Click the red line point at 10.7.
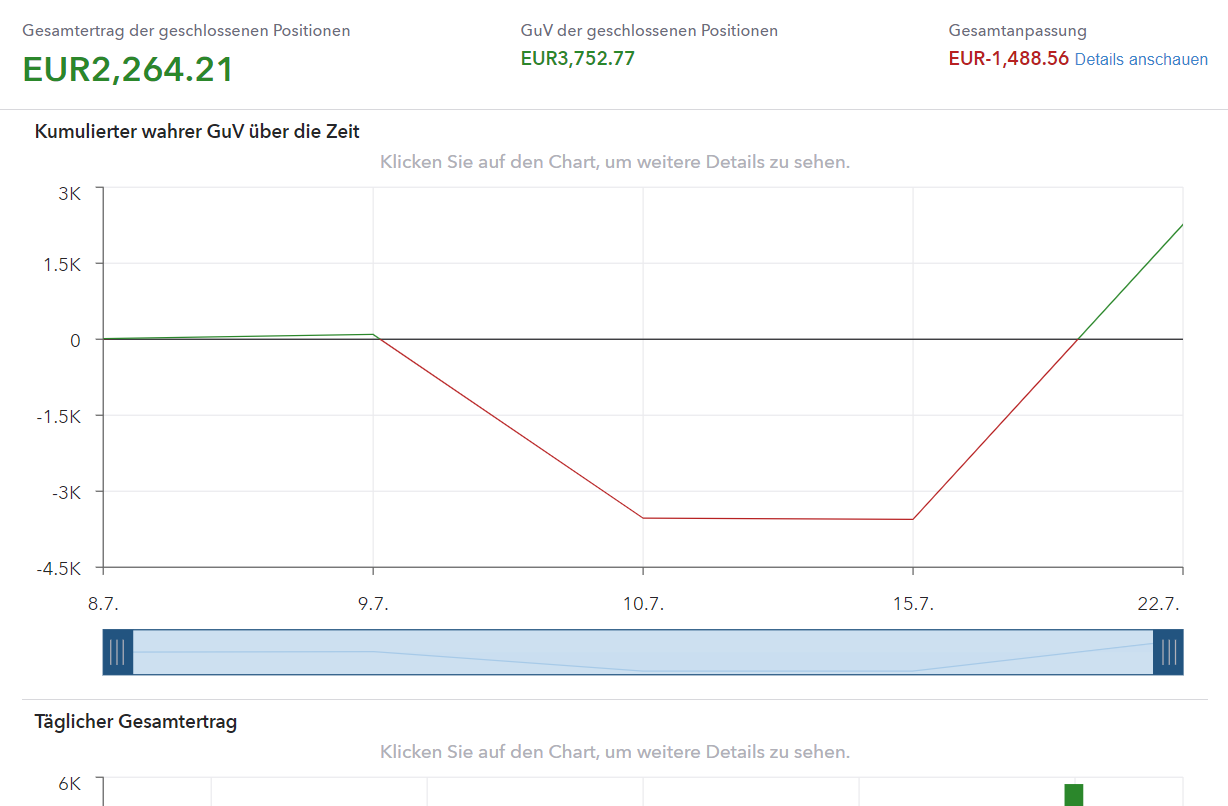1228x806 pixels. click(x=643, y=518)
